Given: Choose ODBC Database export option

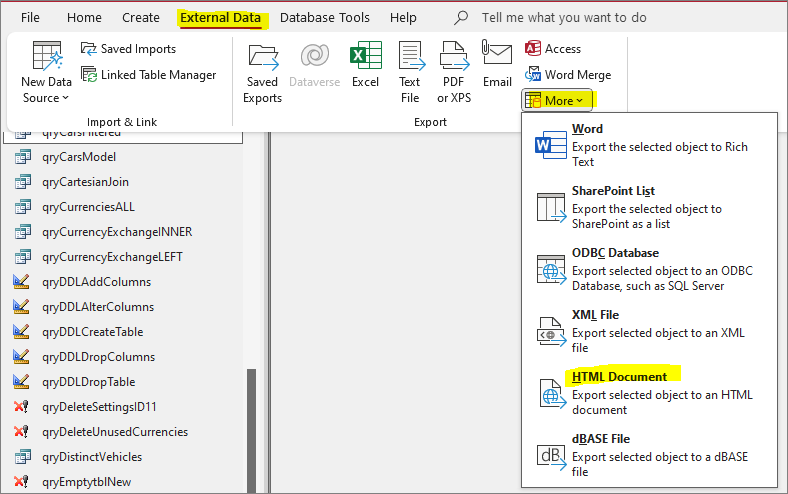Looking at the screenshot, I should 649,269.
